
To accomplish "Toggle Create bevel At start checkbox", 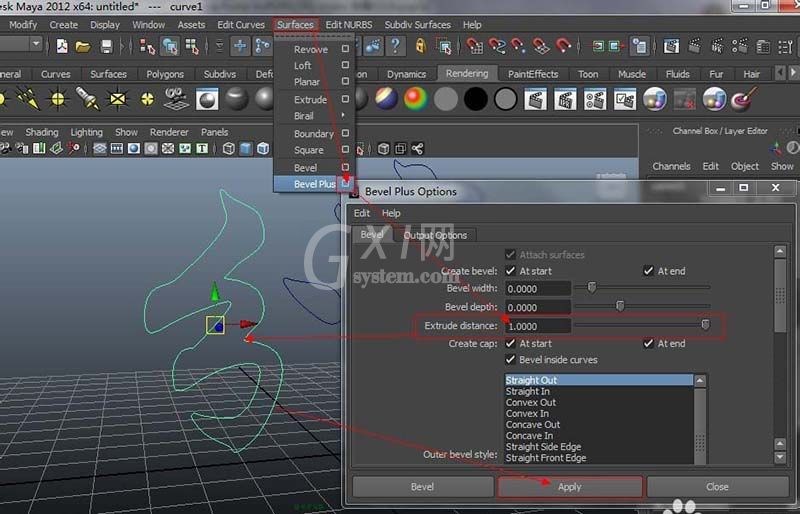I will [510, 271].
